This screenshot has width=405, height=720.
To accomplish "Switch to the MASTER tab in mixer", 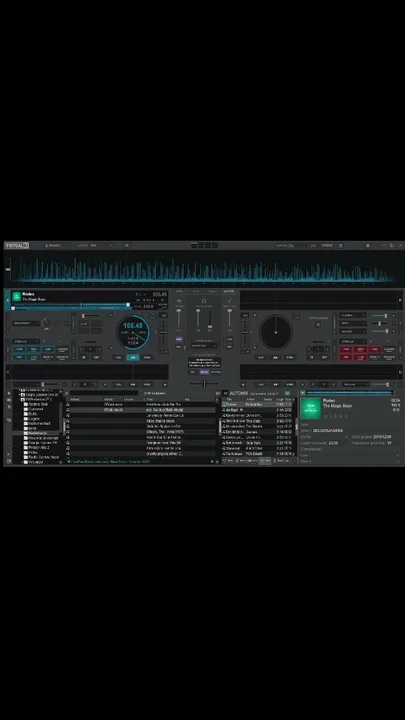I will pos(228,291).
